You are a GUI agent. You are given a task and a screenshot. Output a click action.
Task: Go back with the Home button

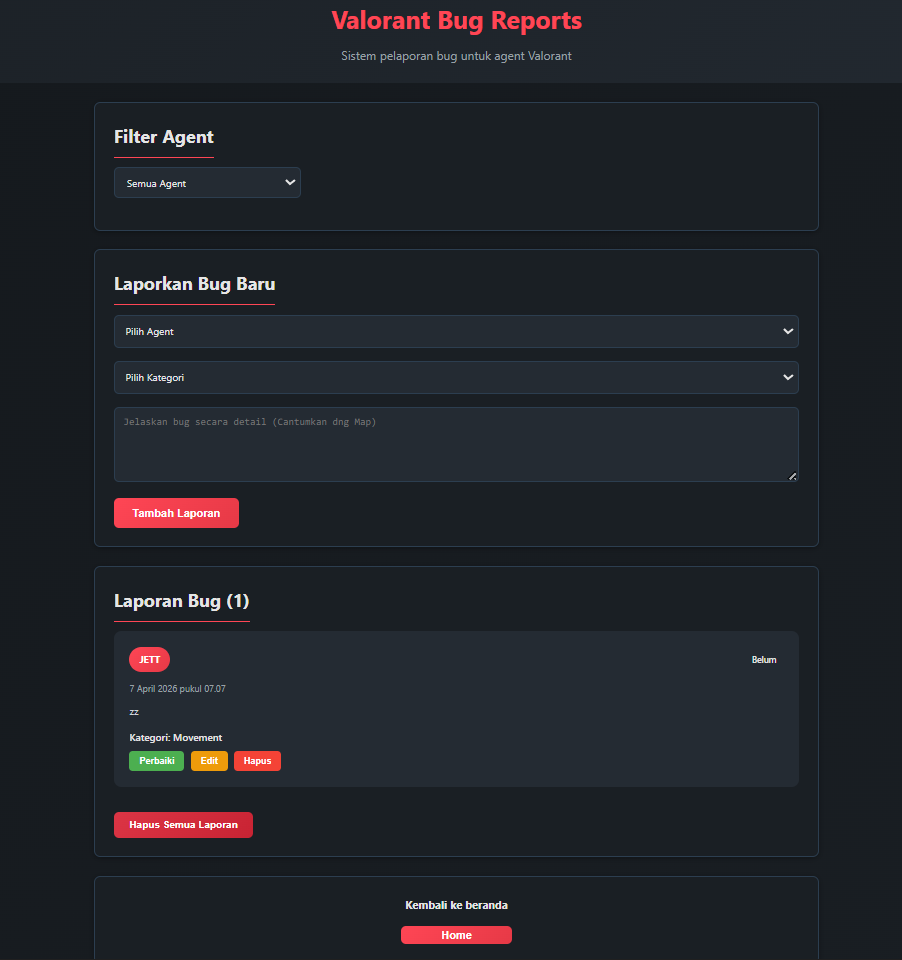click(x=456, y=935)
